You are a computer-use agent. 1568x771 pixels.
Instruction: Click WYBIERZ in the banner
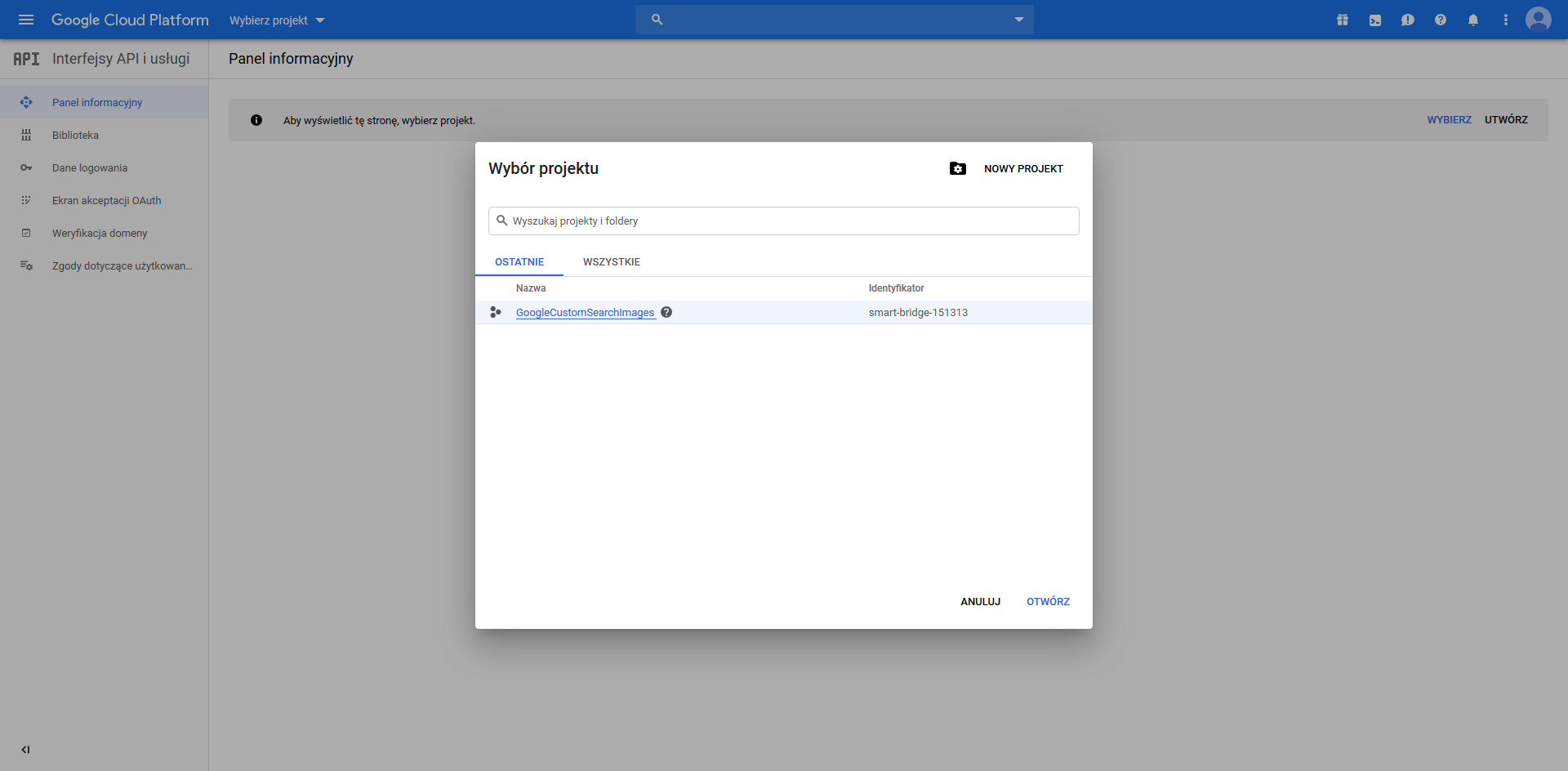[x=1449, y=120]
